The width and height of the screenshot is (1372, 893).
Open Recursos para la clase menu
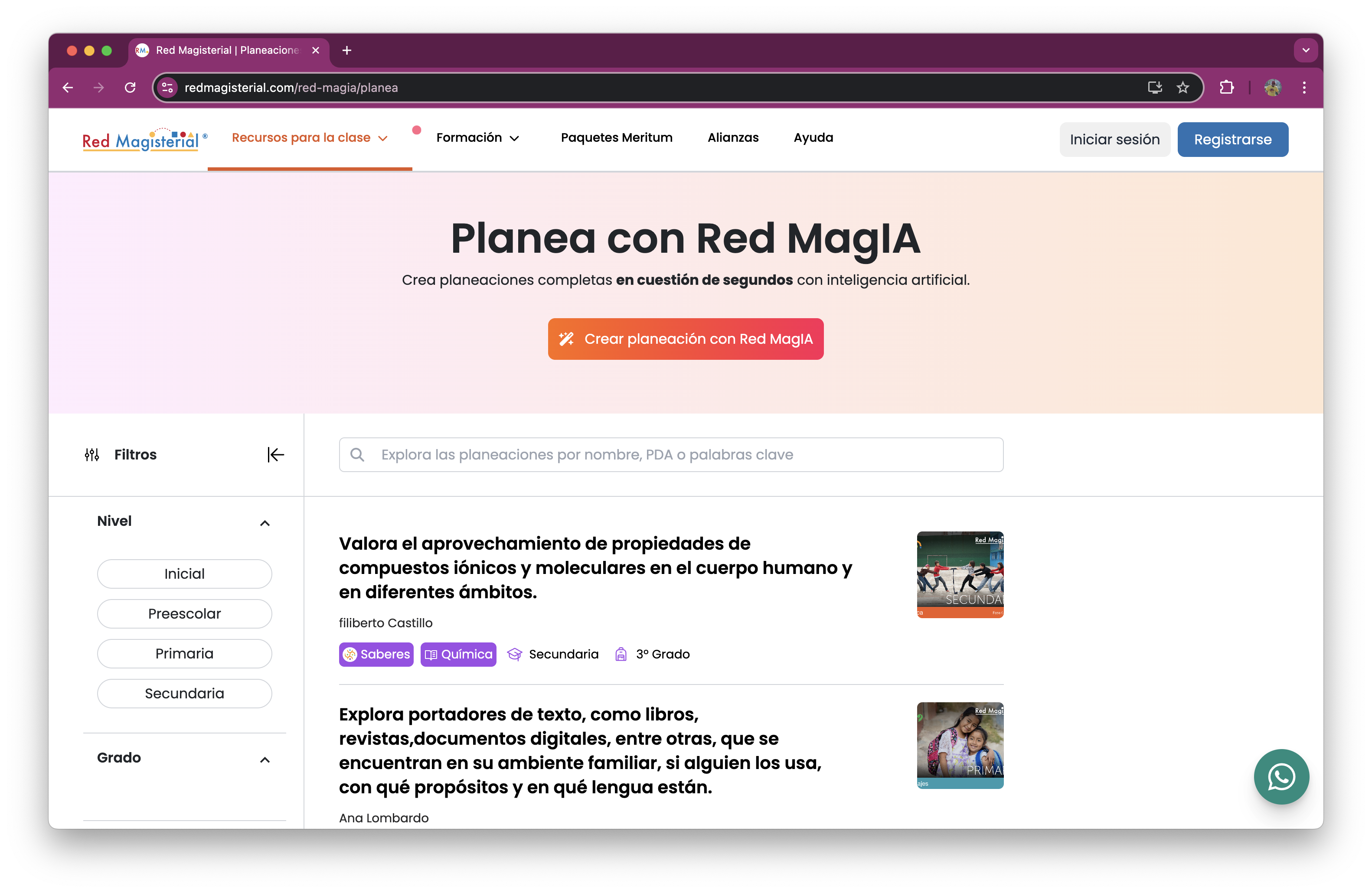coord(310,138)
